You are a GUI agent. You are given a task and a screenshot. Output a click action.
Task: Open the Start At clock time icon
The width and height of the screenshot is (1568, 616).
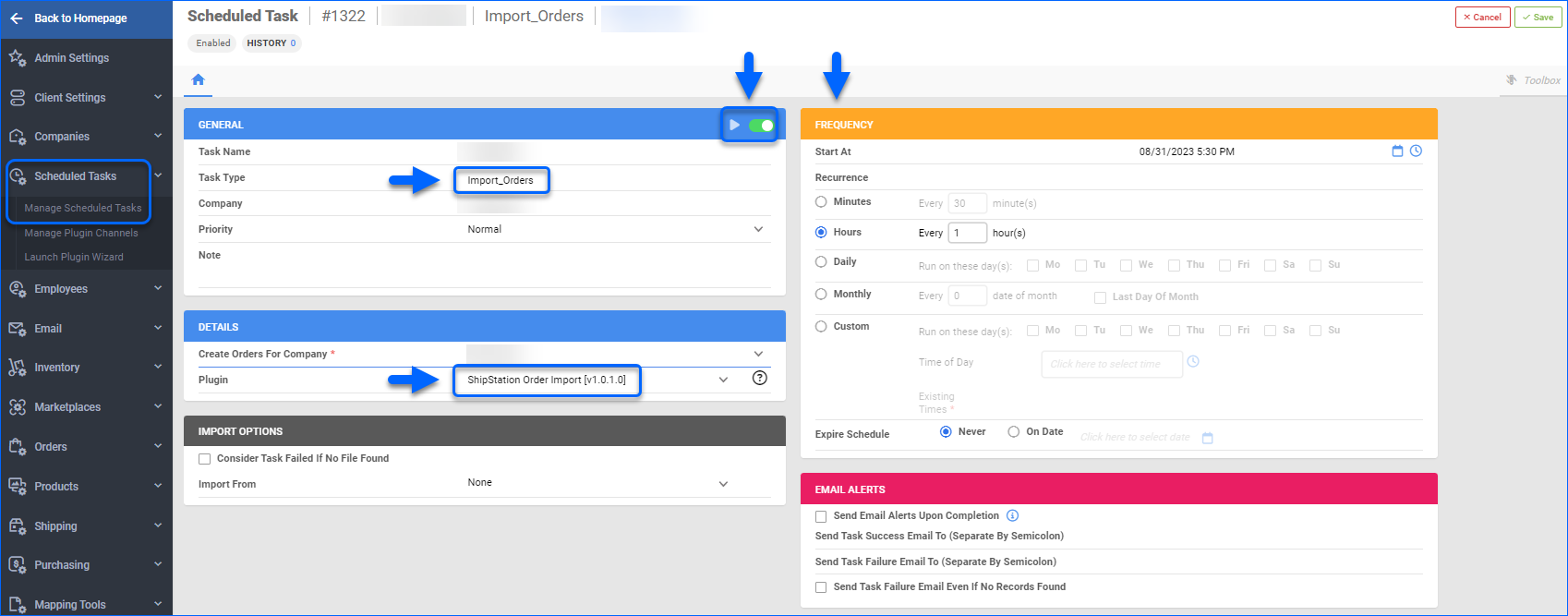tap(1416, 151)
